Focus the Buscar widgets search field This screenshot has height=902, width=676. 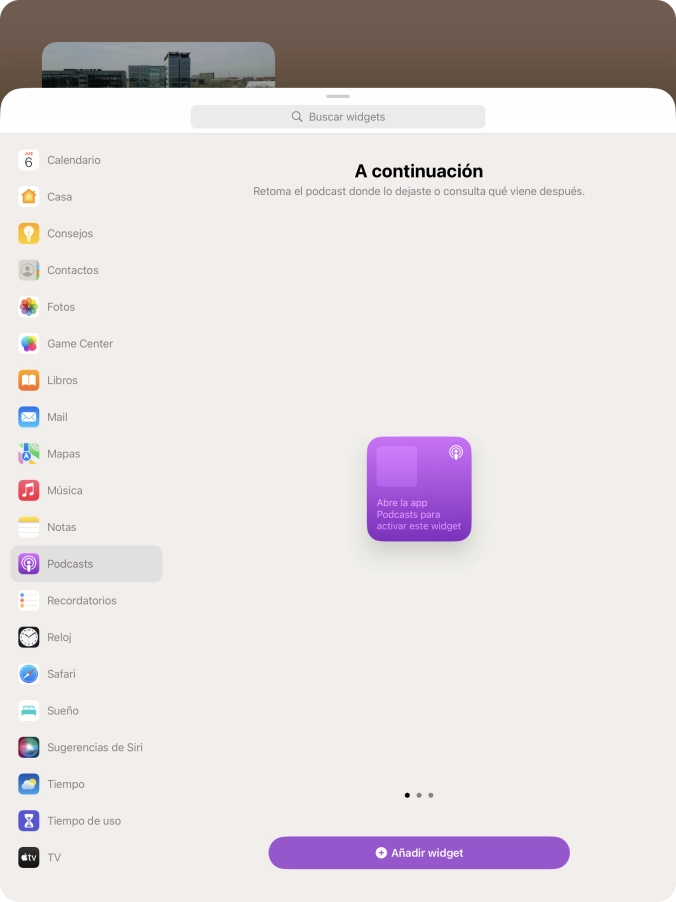pos(338,117)
